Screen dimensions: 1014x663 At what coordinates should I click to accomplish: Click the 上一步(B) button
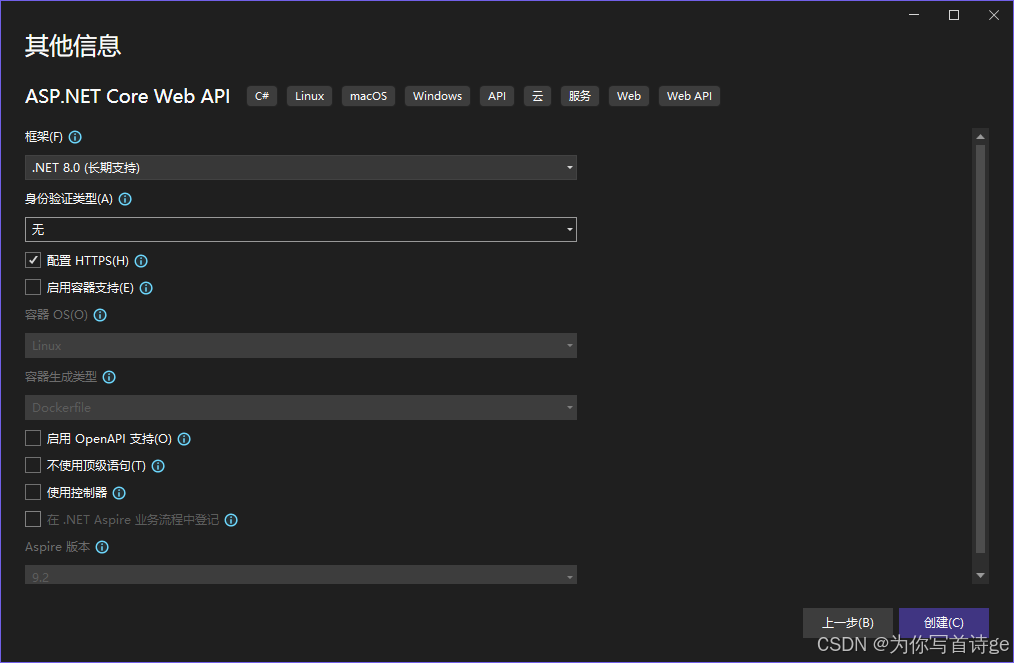(848, 622)
